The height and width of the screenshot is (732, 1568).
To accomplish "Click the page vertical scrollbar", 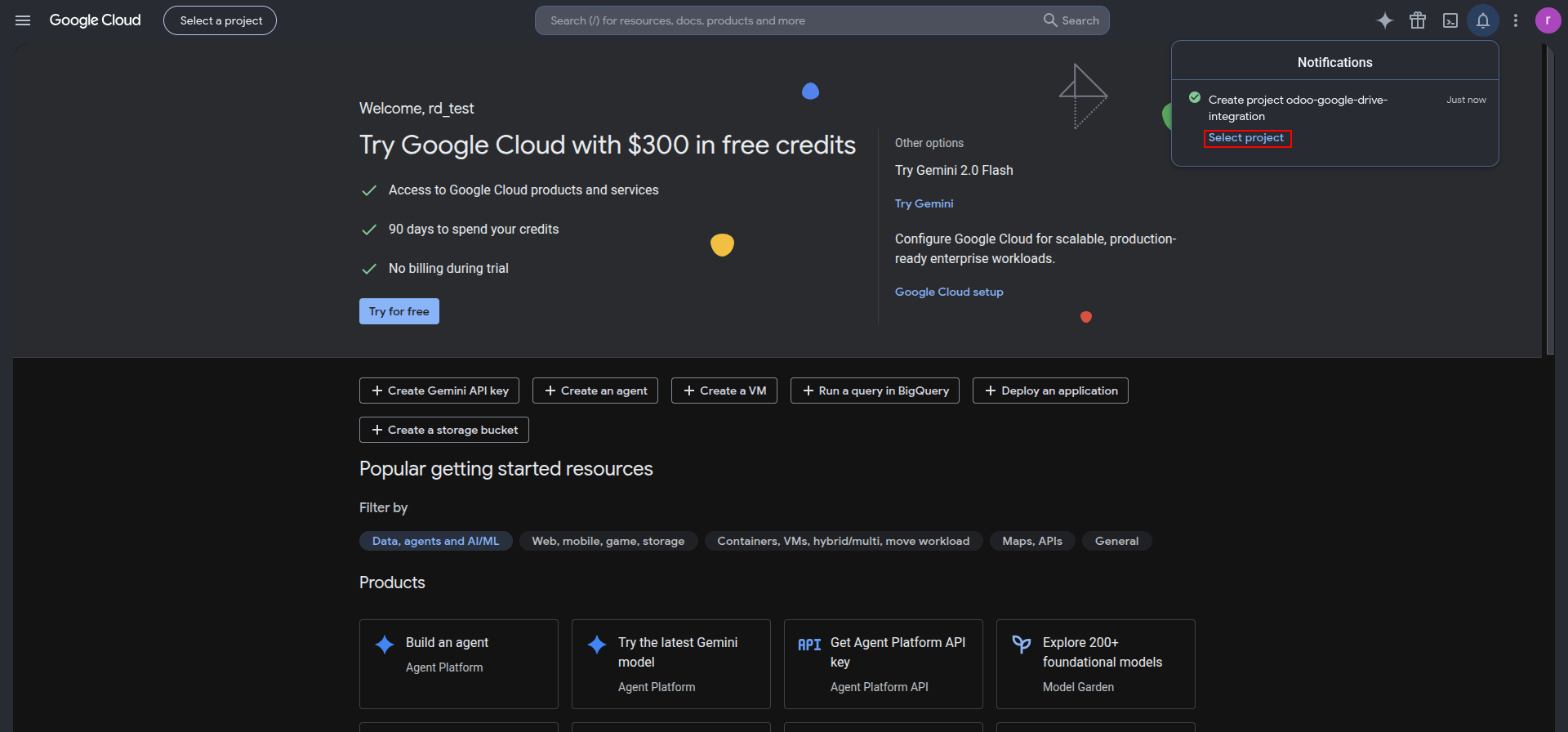I will click(1549, 200).
